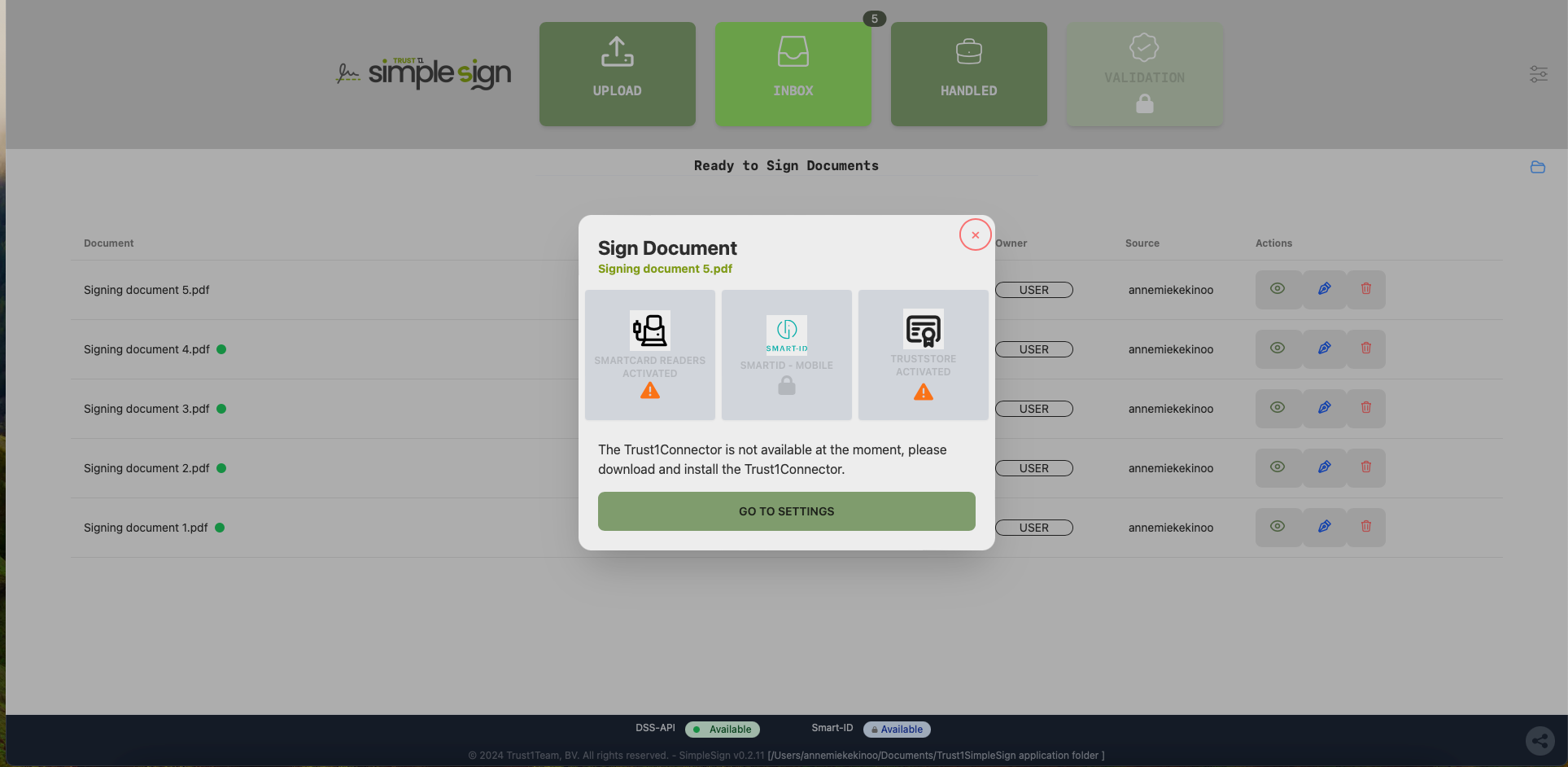Click the Document column header
The height and width of the screenshot is (767, 1568).
[x=109, y=243]
